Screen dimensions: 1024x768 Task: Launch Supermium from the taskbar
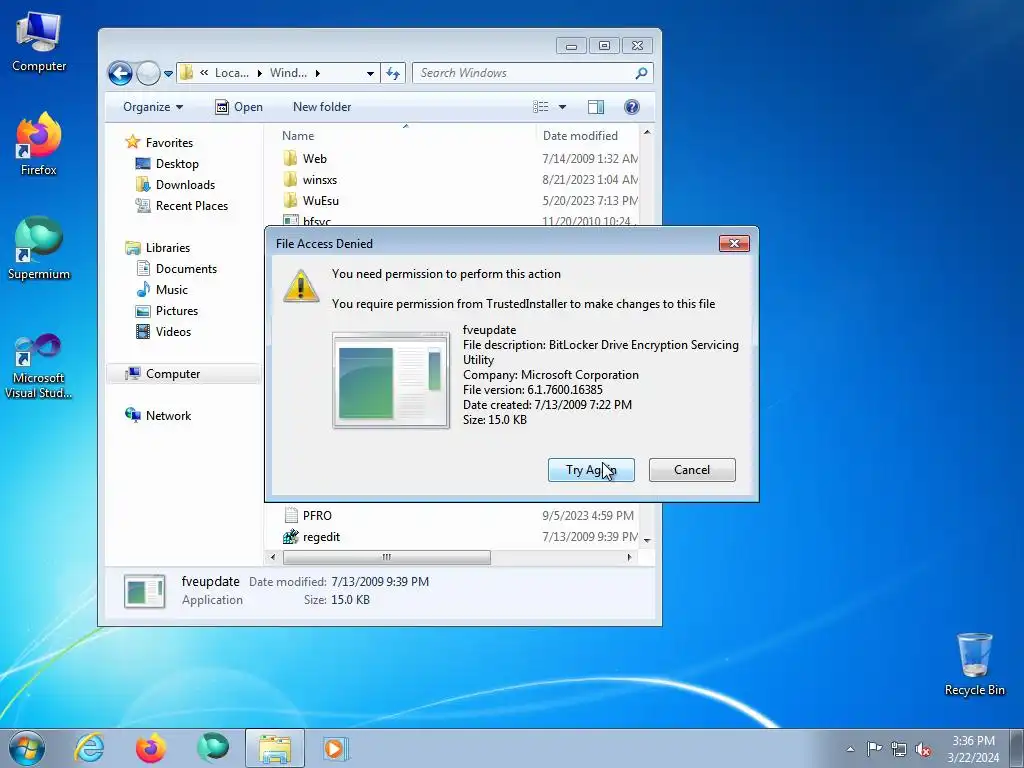(x=213, y=748)
